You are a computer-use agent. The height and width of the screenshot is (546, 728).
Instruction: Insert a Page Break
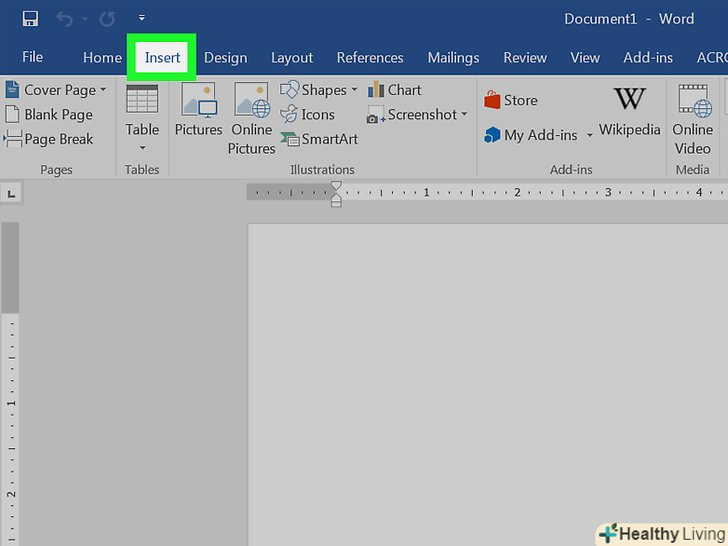(50, 139)
